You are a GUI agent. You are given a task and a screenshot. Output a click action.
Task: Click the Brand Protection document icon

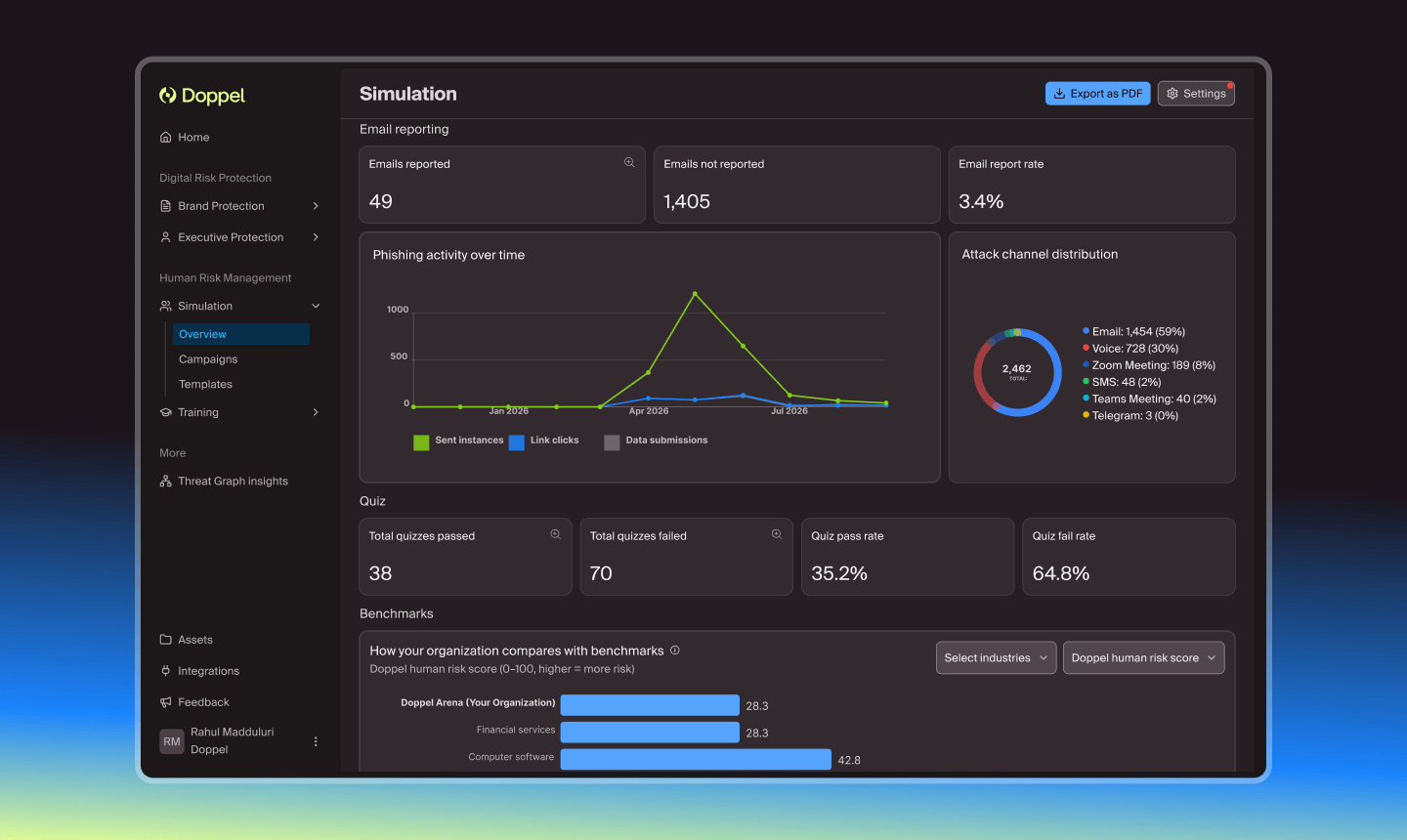click(x=166, y=206)
